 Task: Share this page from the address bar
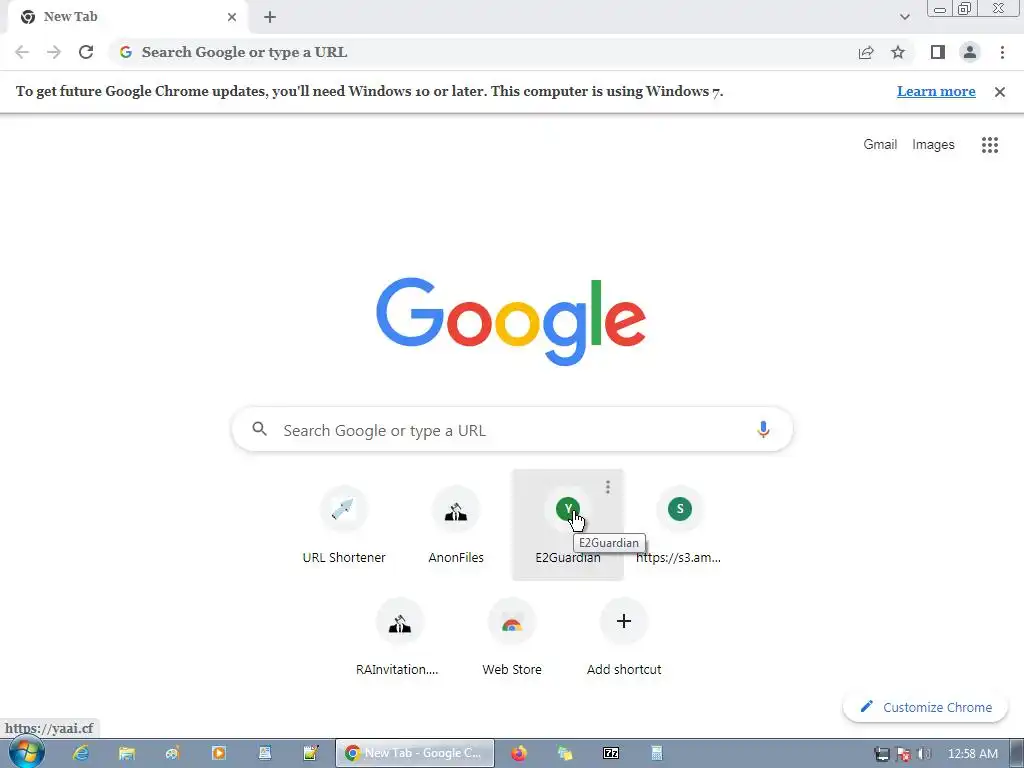pyautogui.click(x=866, y=52)
